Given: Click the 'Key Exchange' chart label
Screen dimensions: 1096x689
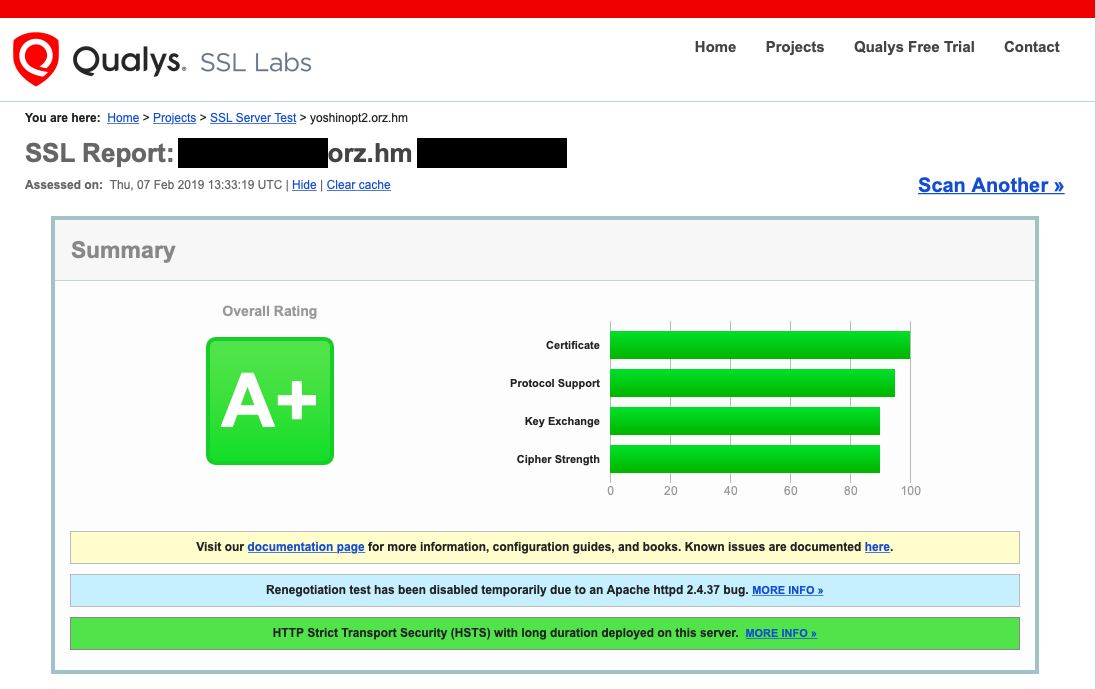Looking at the screenshot, I should pyautogui.click(x=562, y=421).
